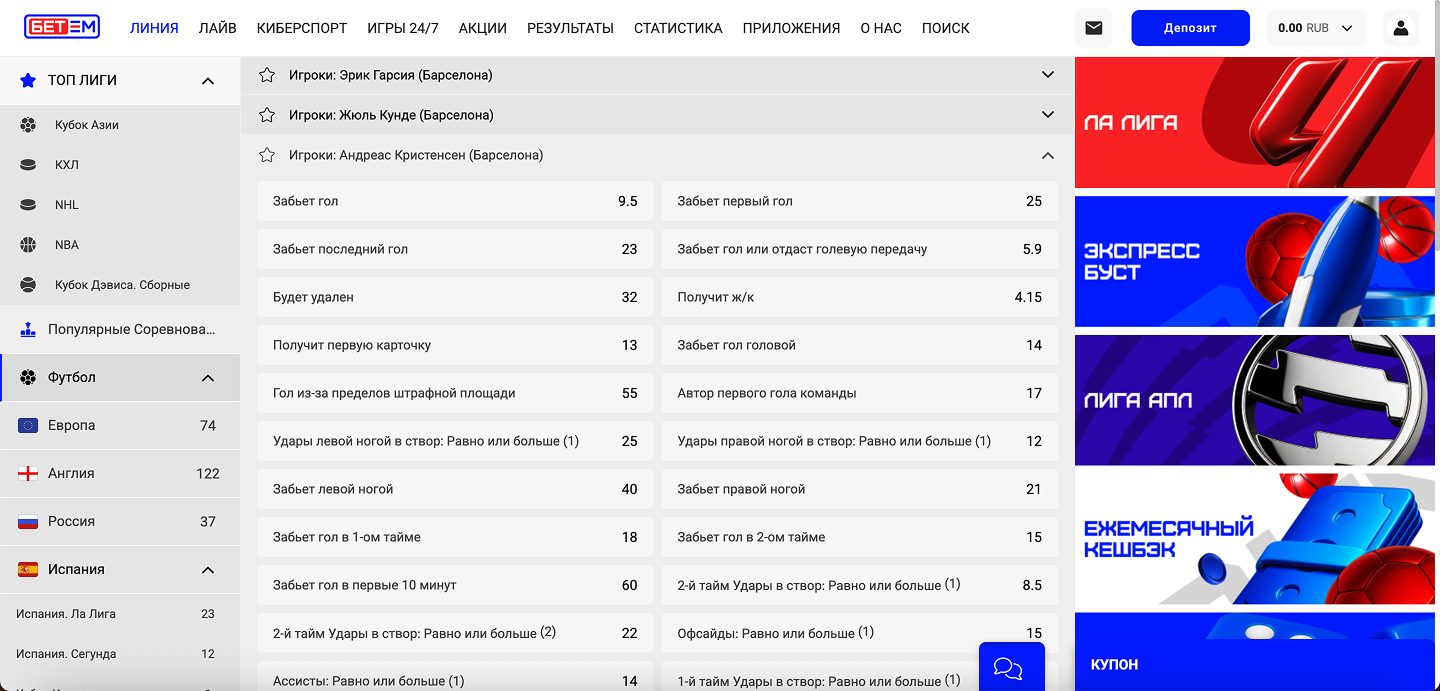Collapse the Испания leagues list
The width and height of the screenshot is (1440, 691).
coord(208,570)
